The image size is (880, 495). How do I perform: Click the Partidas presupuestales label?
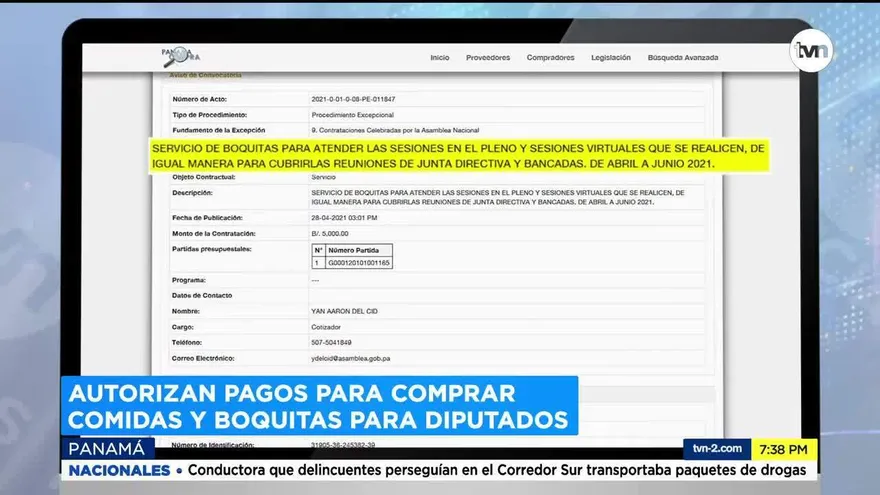coord(211,249)
